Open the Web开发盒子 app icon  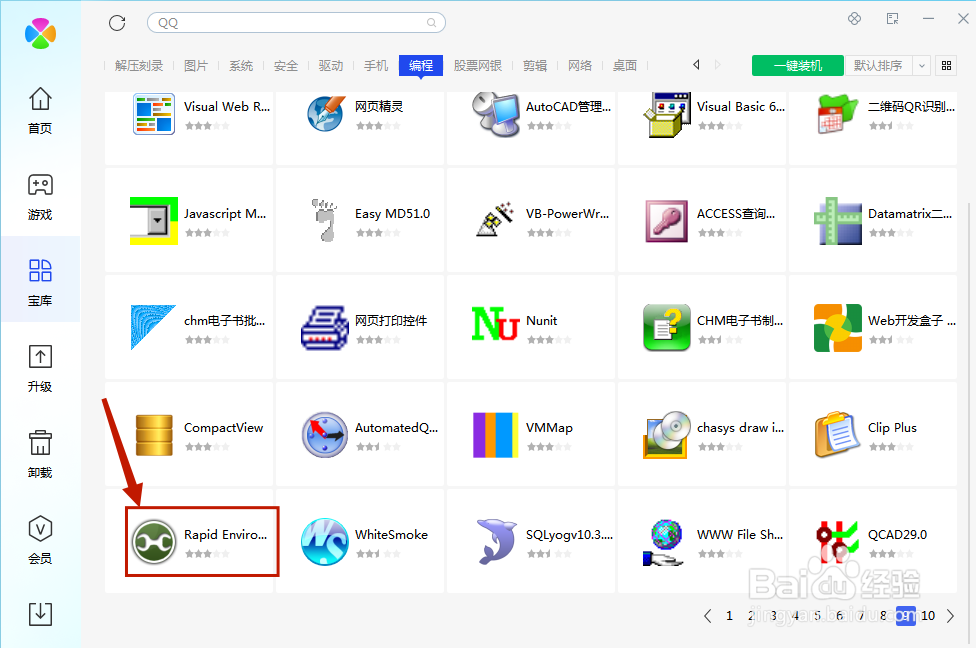click(838, 328)
